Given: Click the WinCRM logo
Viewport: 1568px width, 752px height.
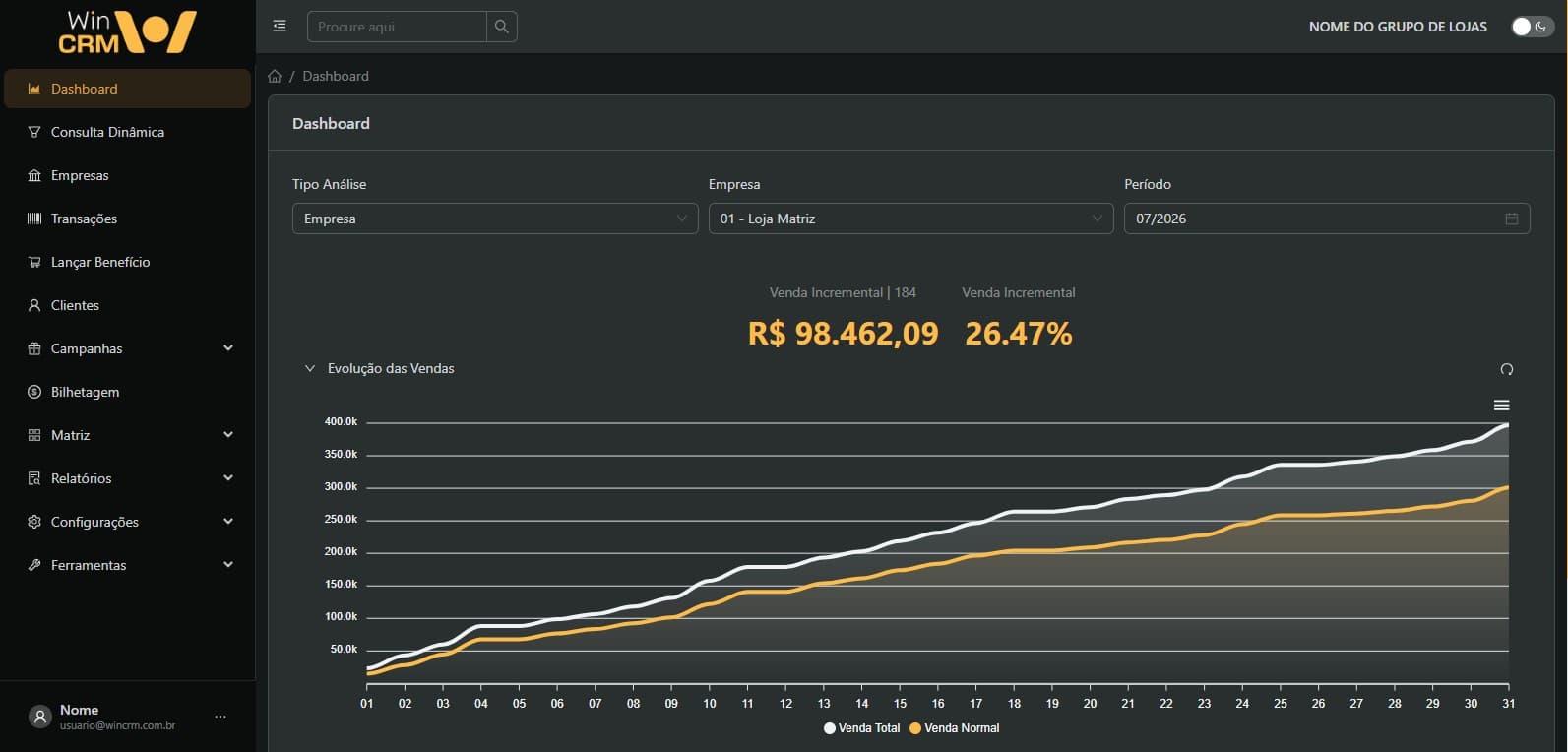Looking at the screenshot, I should click(x=128, y=31).
